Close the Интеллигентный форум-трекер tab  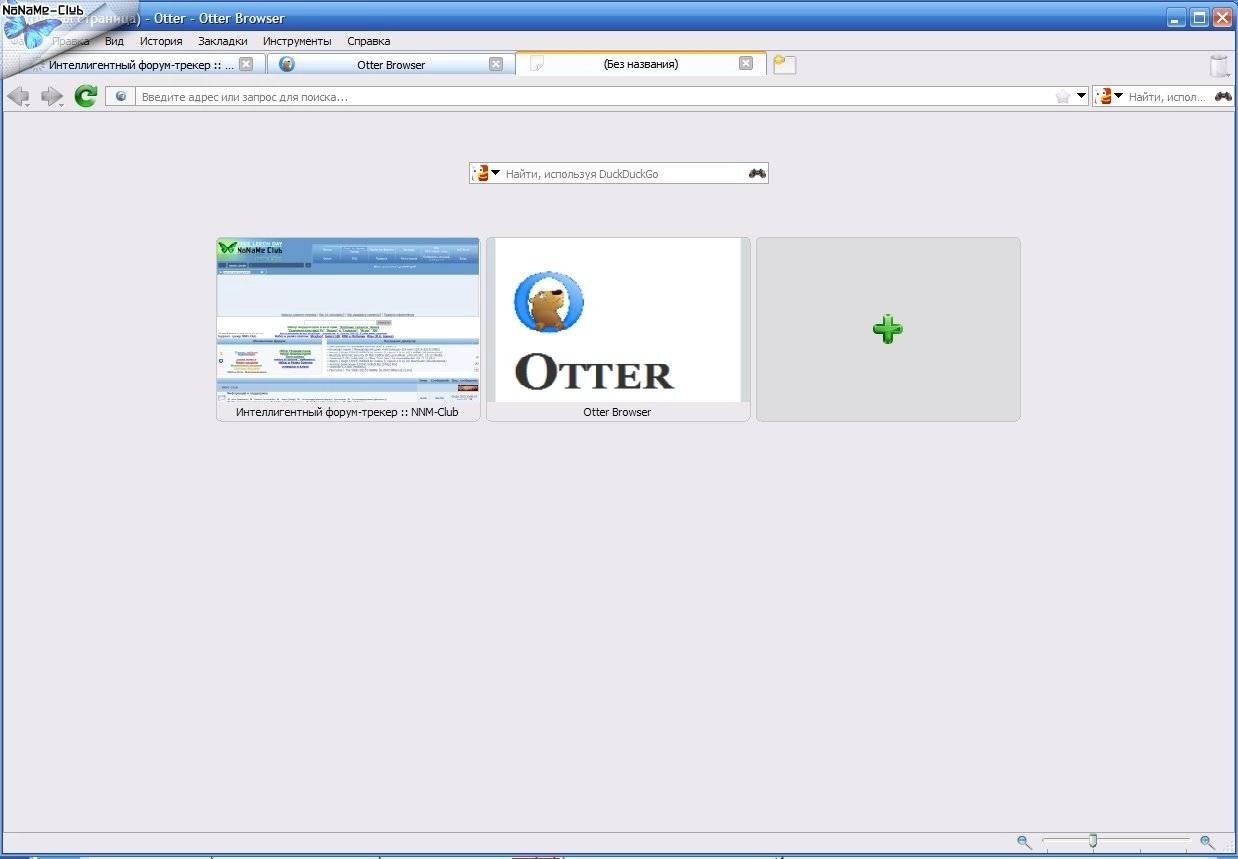click(x=246, y=64)
